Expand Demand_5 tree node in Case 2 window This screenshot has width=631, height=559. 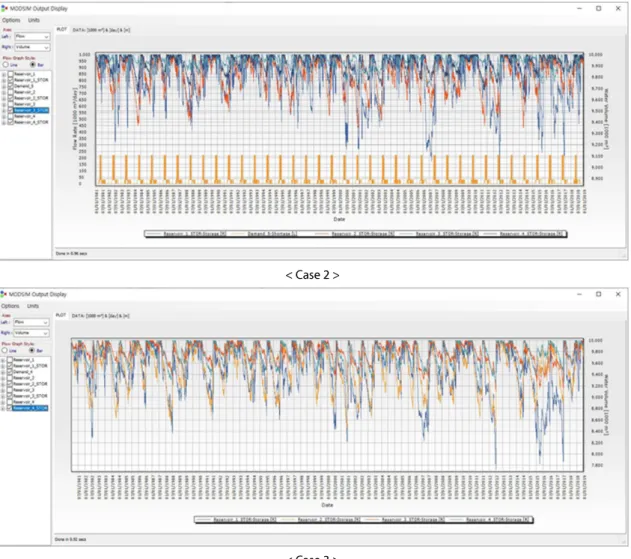[4, 87]
